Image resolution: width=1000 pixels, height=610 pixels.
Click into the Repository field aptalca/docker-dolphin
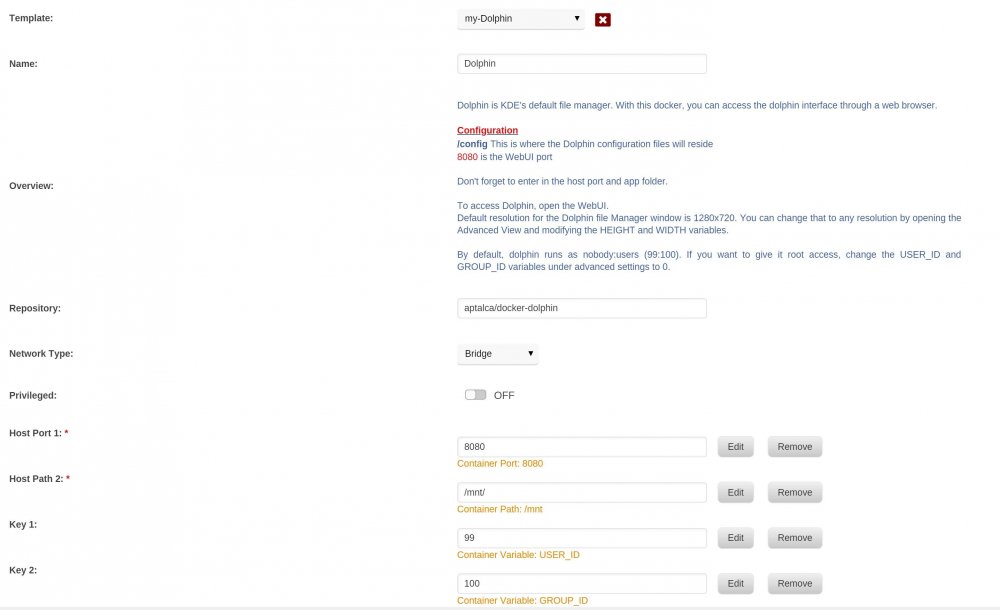582,308
